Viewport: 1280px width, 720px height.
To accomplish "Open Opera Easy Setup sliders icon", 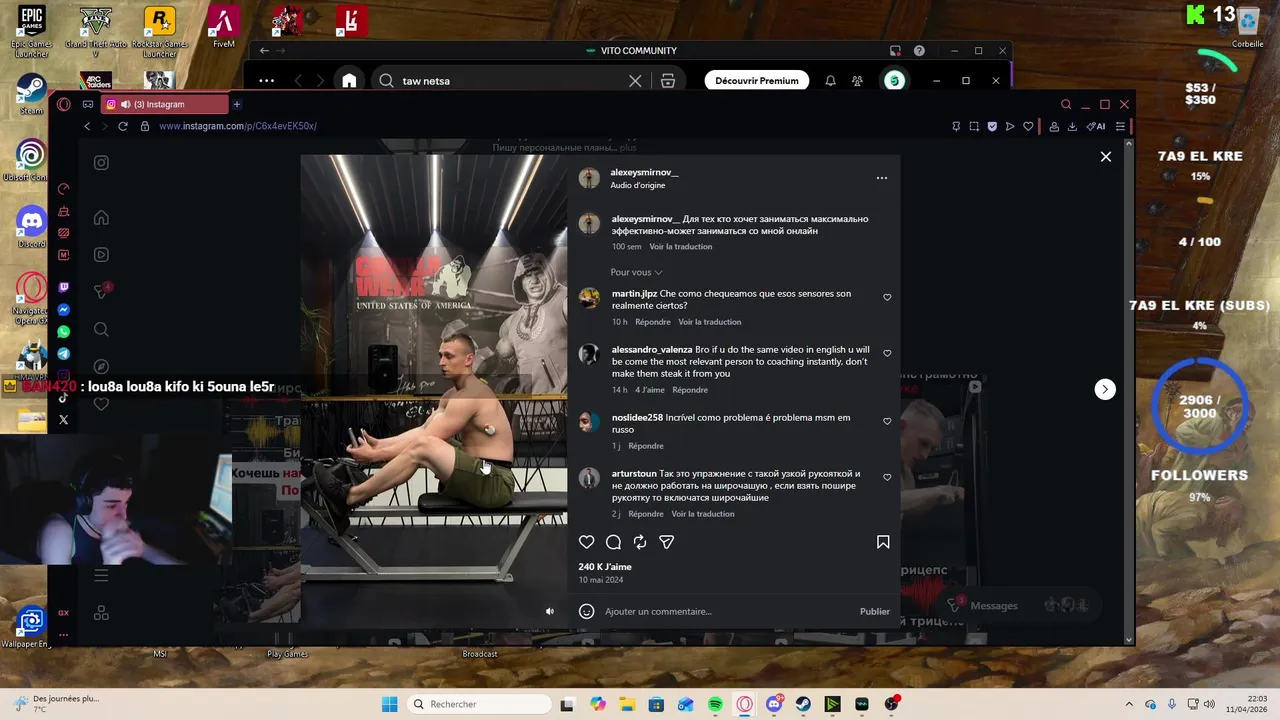I will [x=1121, y=126].
